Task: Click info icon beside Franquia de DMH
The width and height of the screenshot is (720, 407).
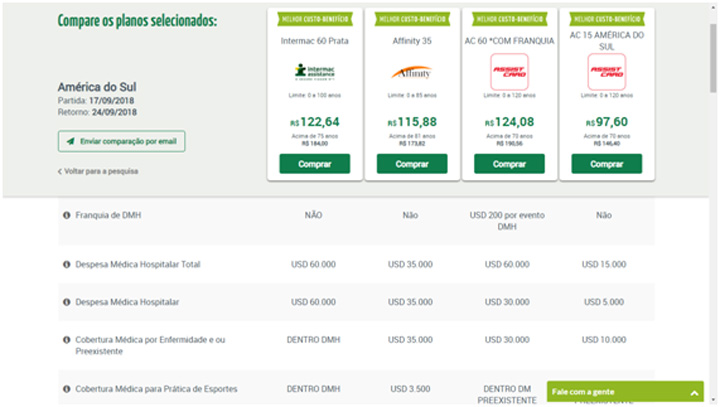Action: point(67,215)
